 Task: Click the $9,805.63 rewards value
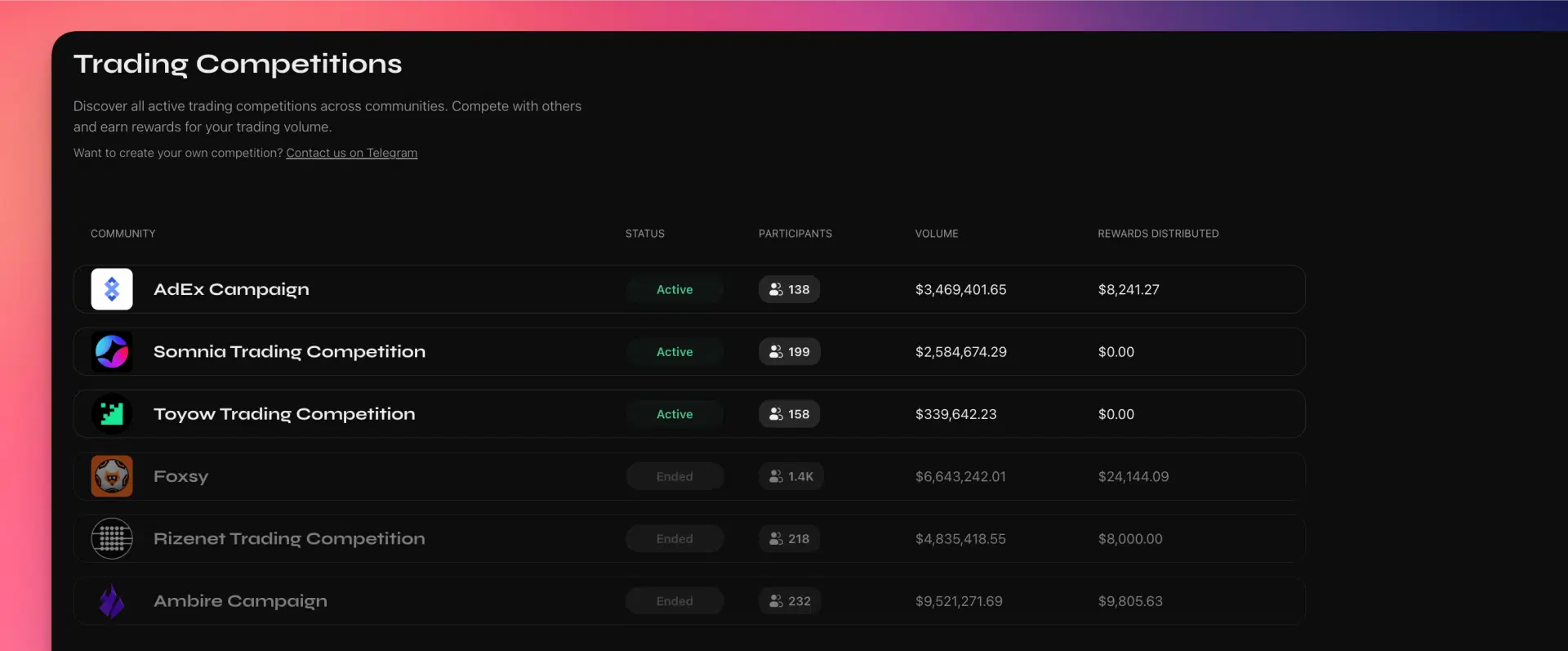coord(1130,601)
